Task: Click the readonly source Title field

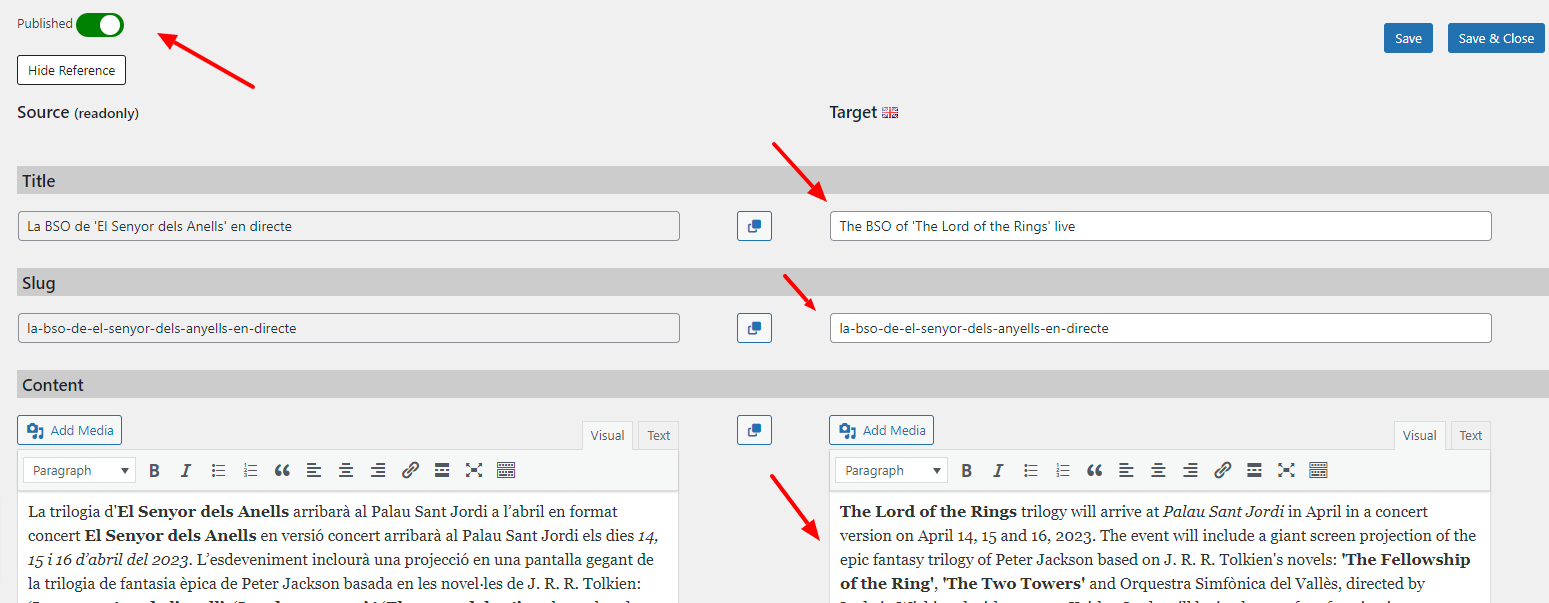Action: click(348, 226)
